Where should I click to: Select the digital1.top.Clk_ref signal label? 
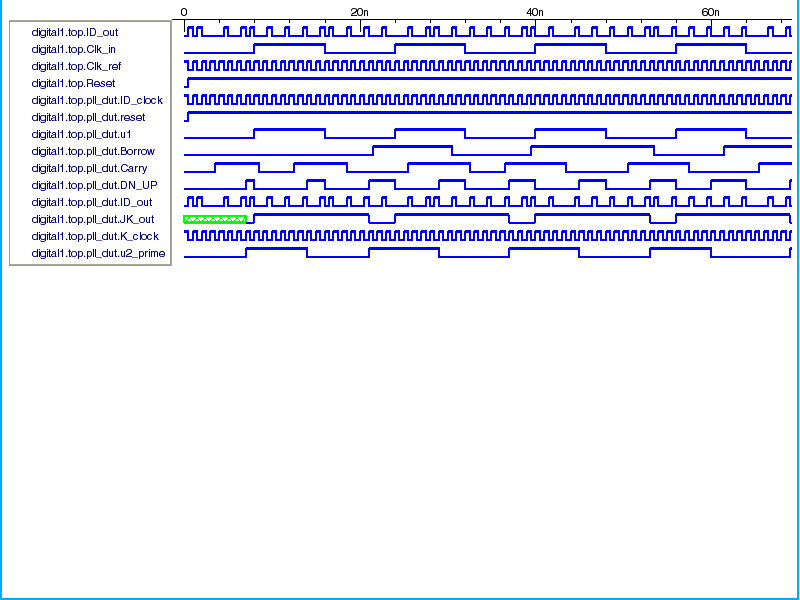(76, 66)
